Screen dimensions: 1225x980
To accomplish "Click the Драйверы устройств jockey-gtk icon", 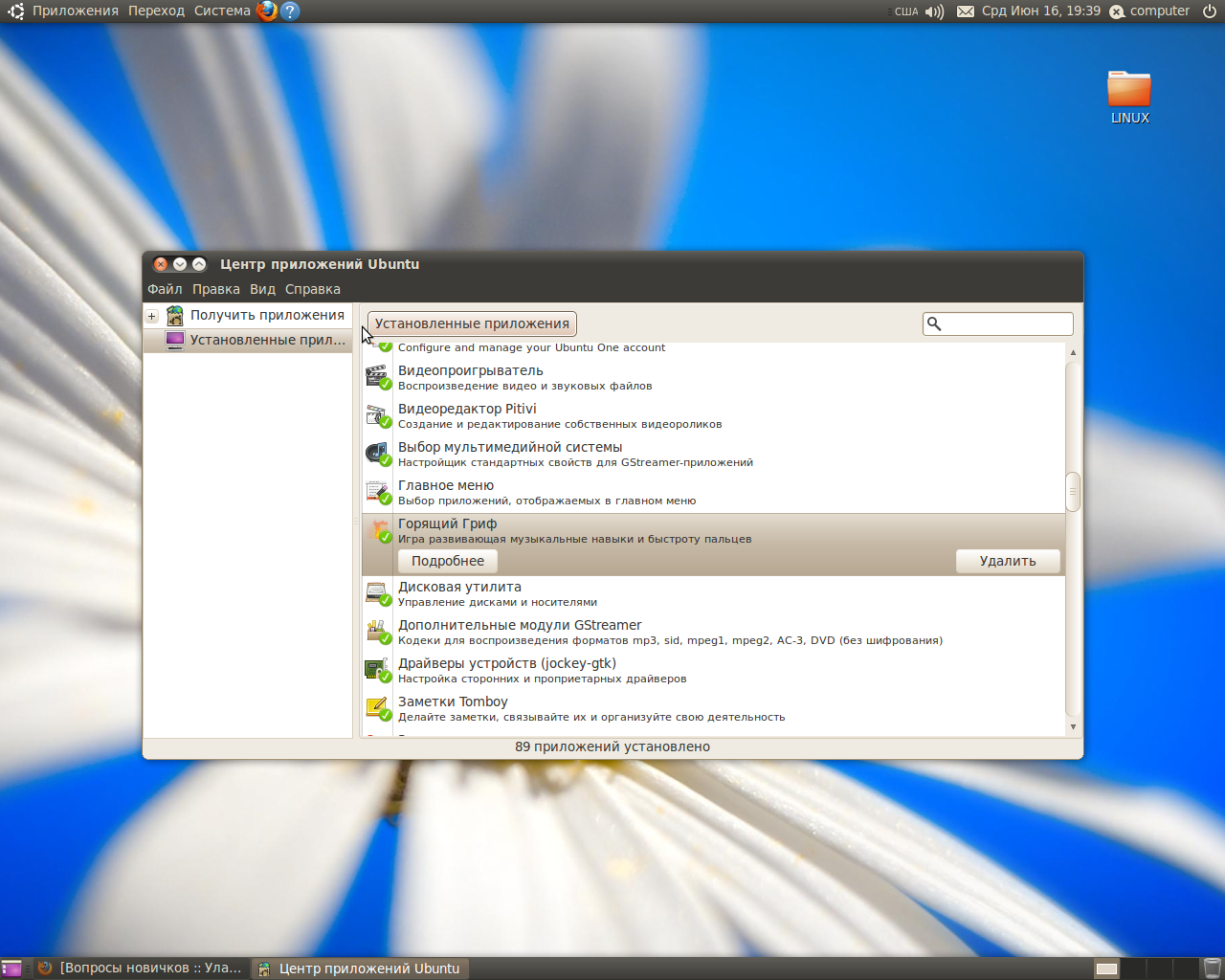I will (377, 669).
